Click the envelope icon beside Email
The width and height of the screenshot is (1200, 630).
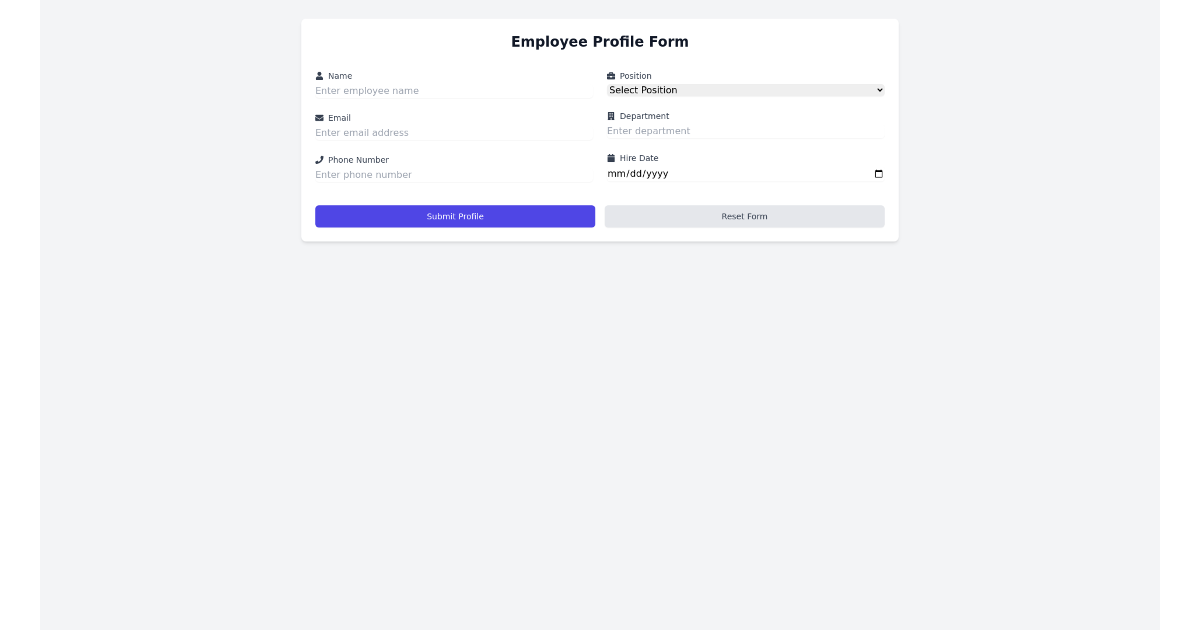320,117
